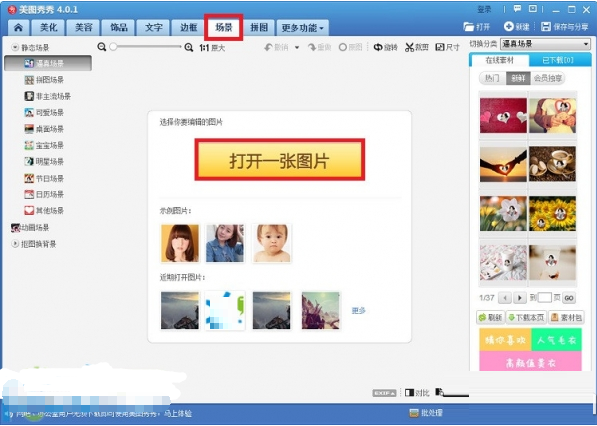Switch to the 美容 tab

click(x=83, y=28)
